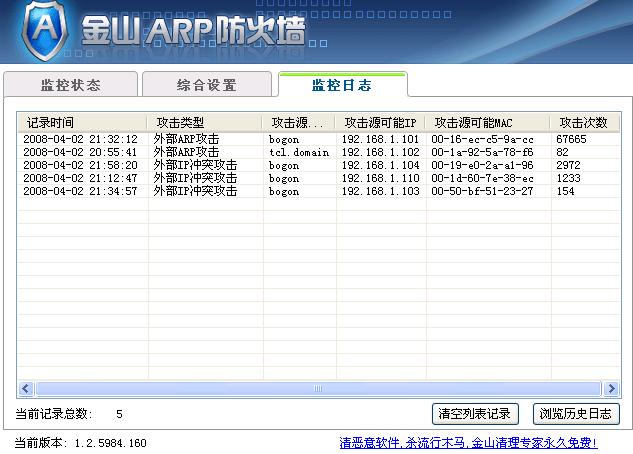Click the blue shield A logo icon
Image resolution: width=633 pixels, height=454 pixels.
[44, 30]
